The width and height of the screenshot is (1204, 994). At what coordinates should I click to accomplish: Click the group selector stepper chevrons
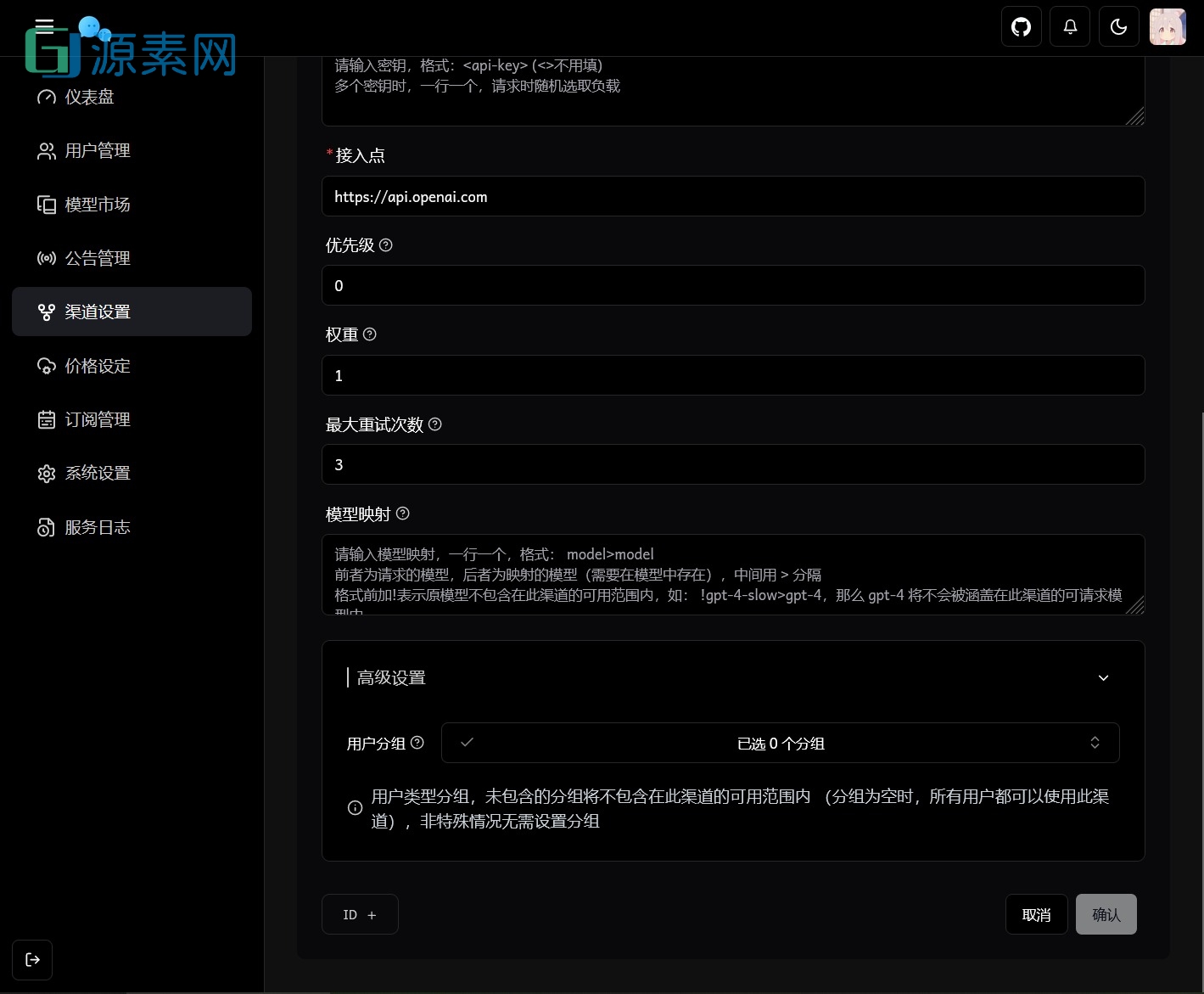1095,742
